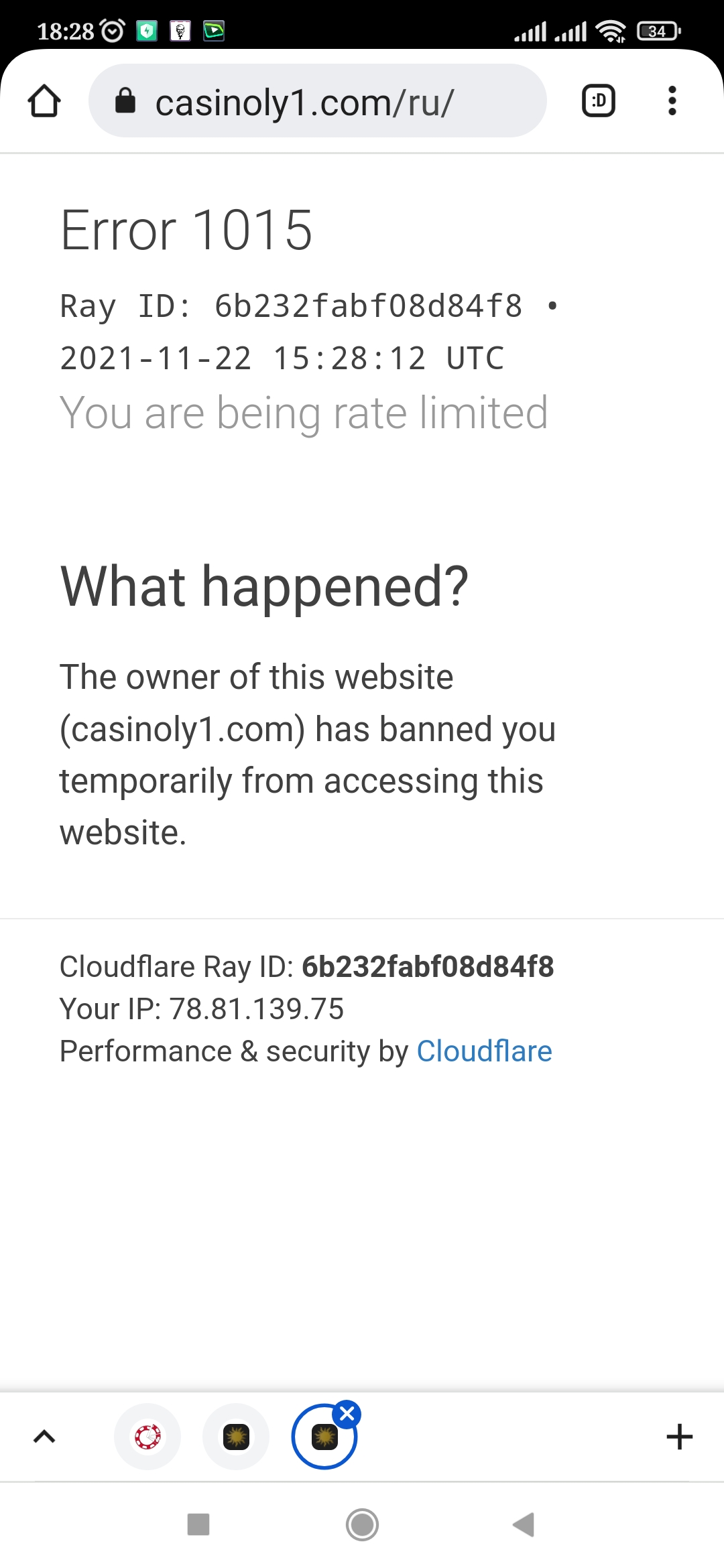Tap the battery indicator showing 34
Screen dimensions: 724x1568
[659, 31]
